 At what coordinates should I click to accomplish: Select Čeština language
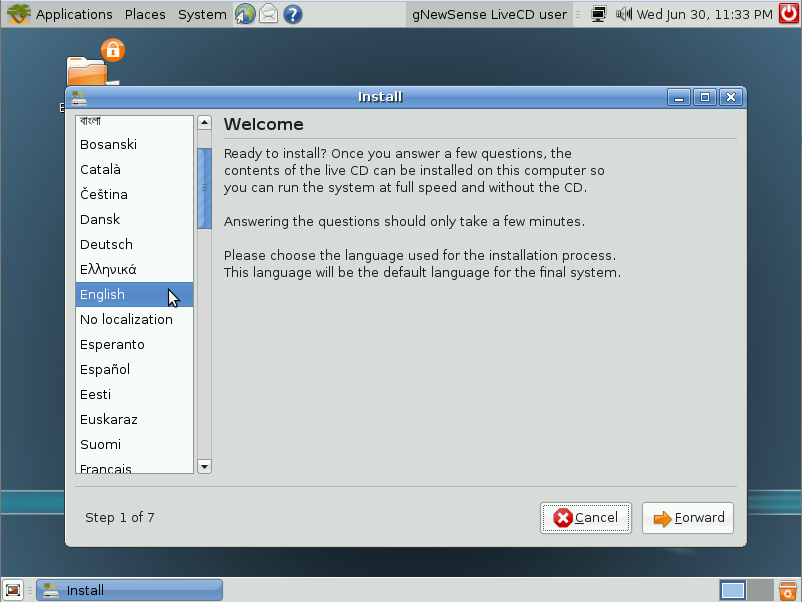click(135, 194)
